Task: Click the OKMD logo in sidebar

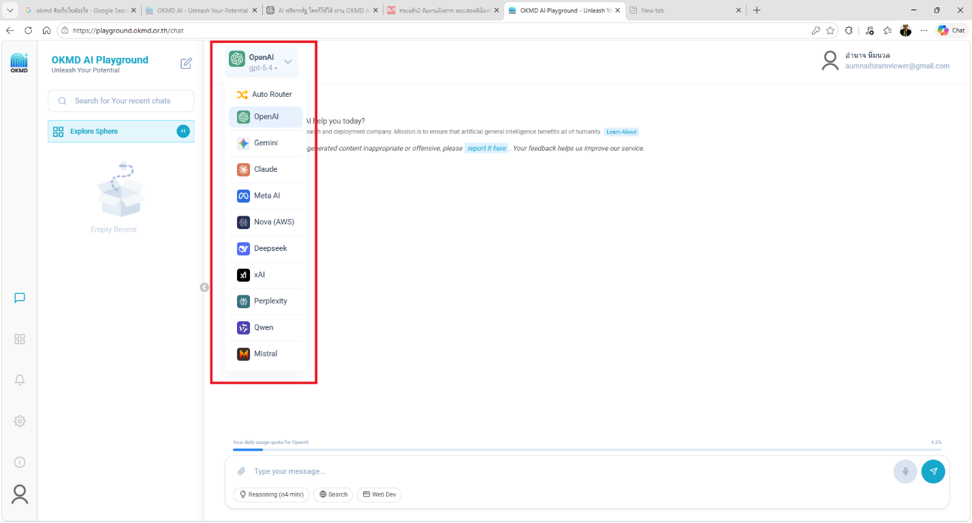Action: coord(19,63)
